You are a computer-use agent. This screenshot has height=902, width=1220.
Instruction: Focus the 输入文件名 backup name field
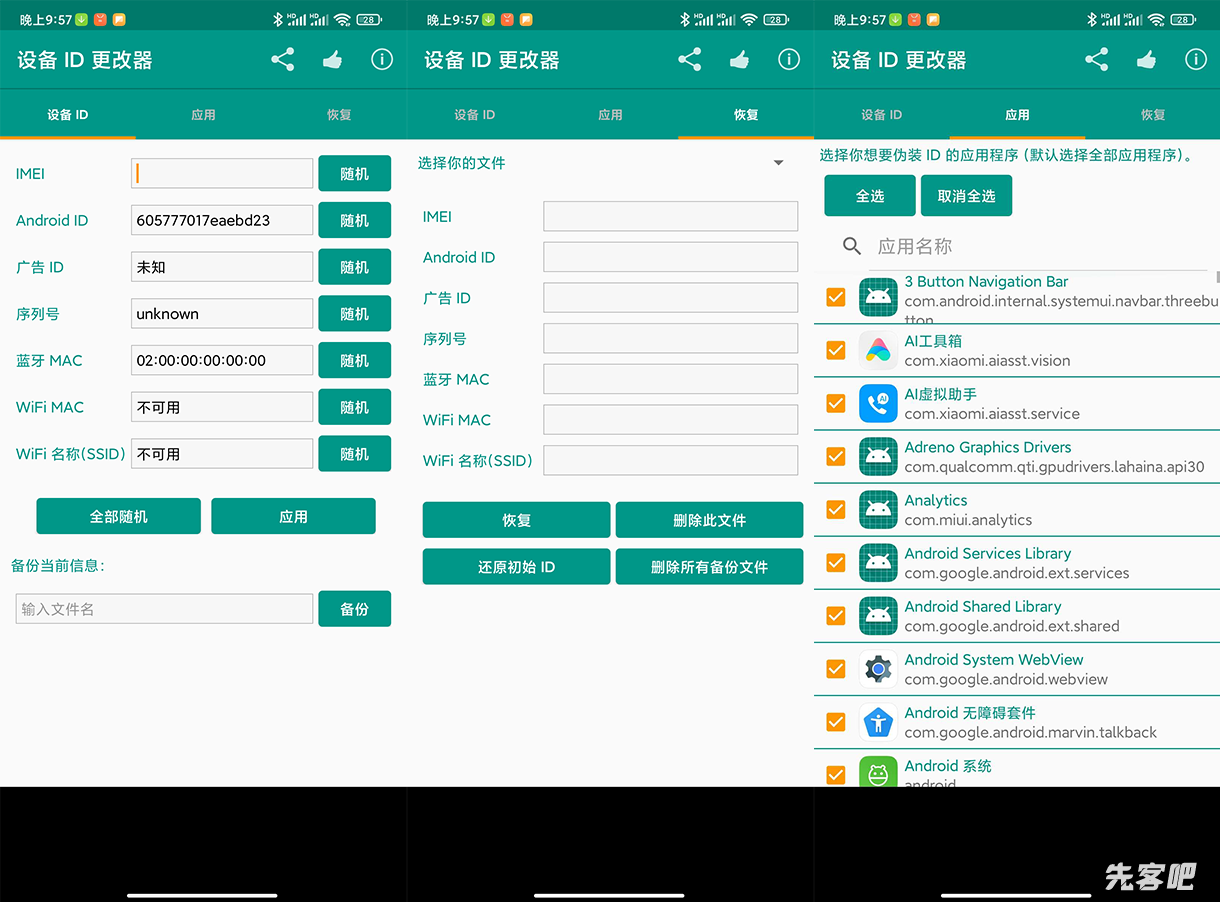[165, 609]
